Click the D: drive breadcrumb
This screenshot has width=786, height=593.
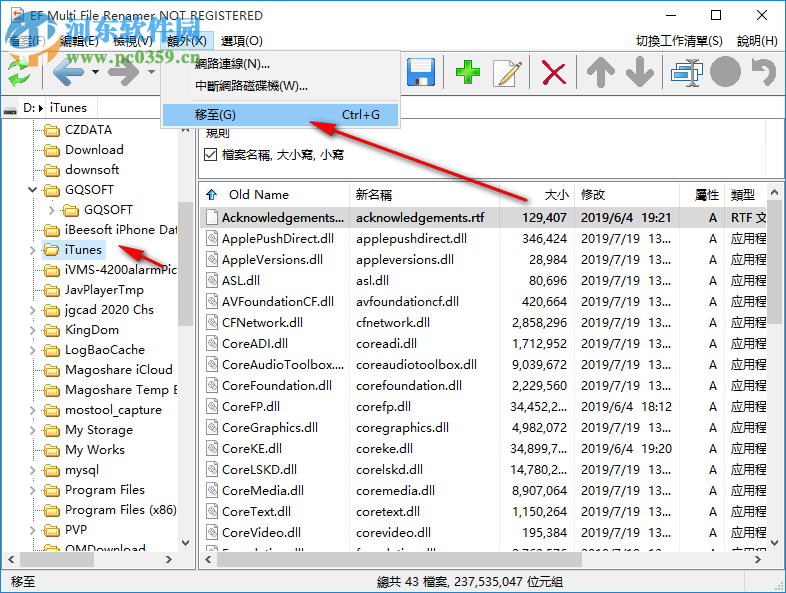[29, 108]
